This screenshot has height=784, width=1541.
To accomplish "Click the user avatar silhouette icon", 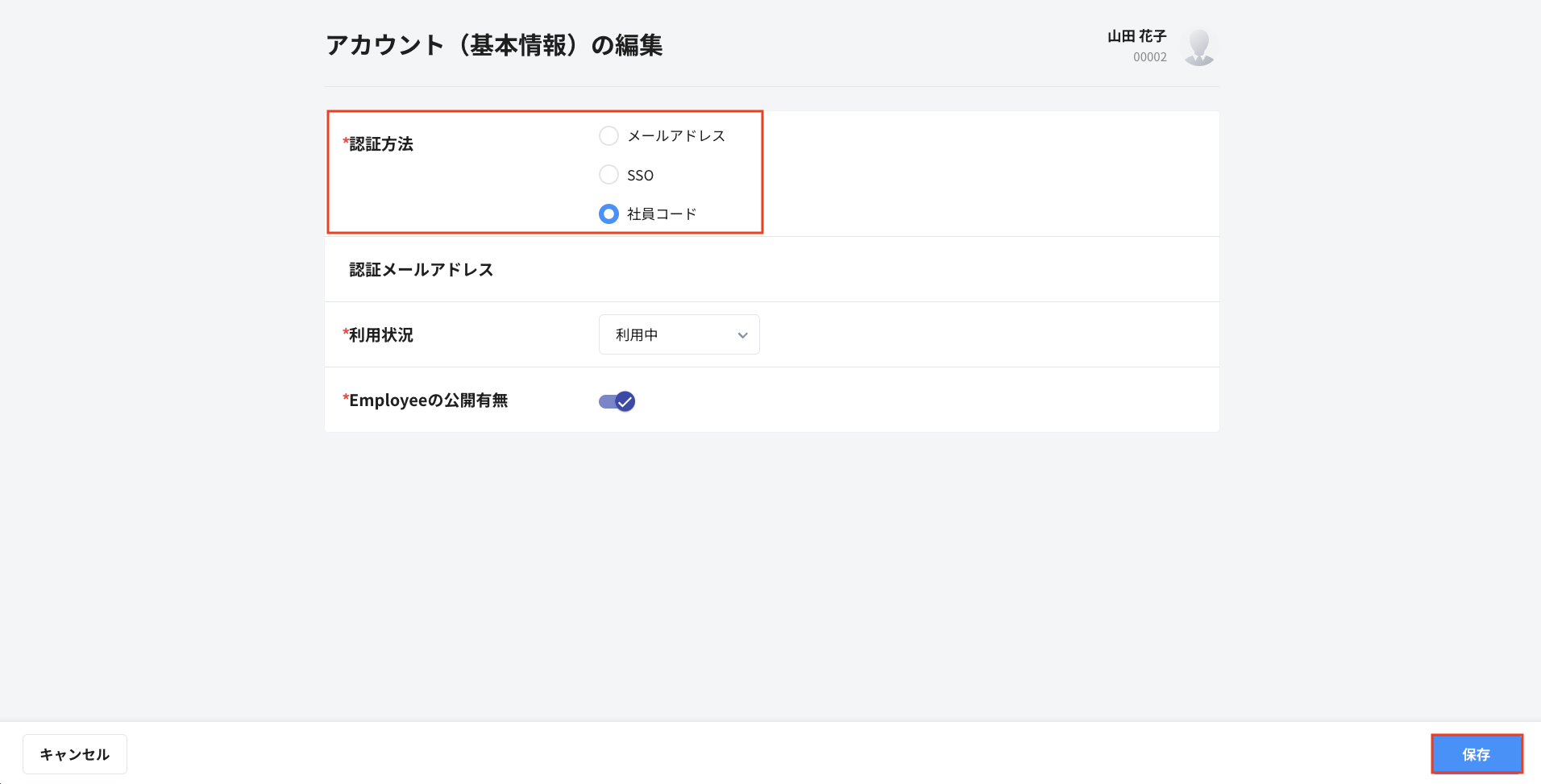I will coord(1198,47).
